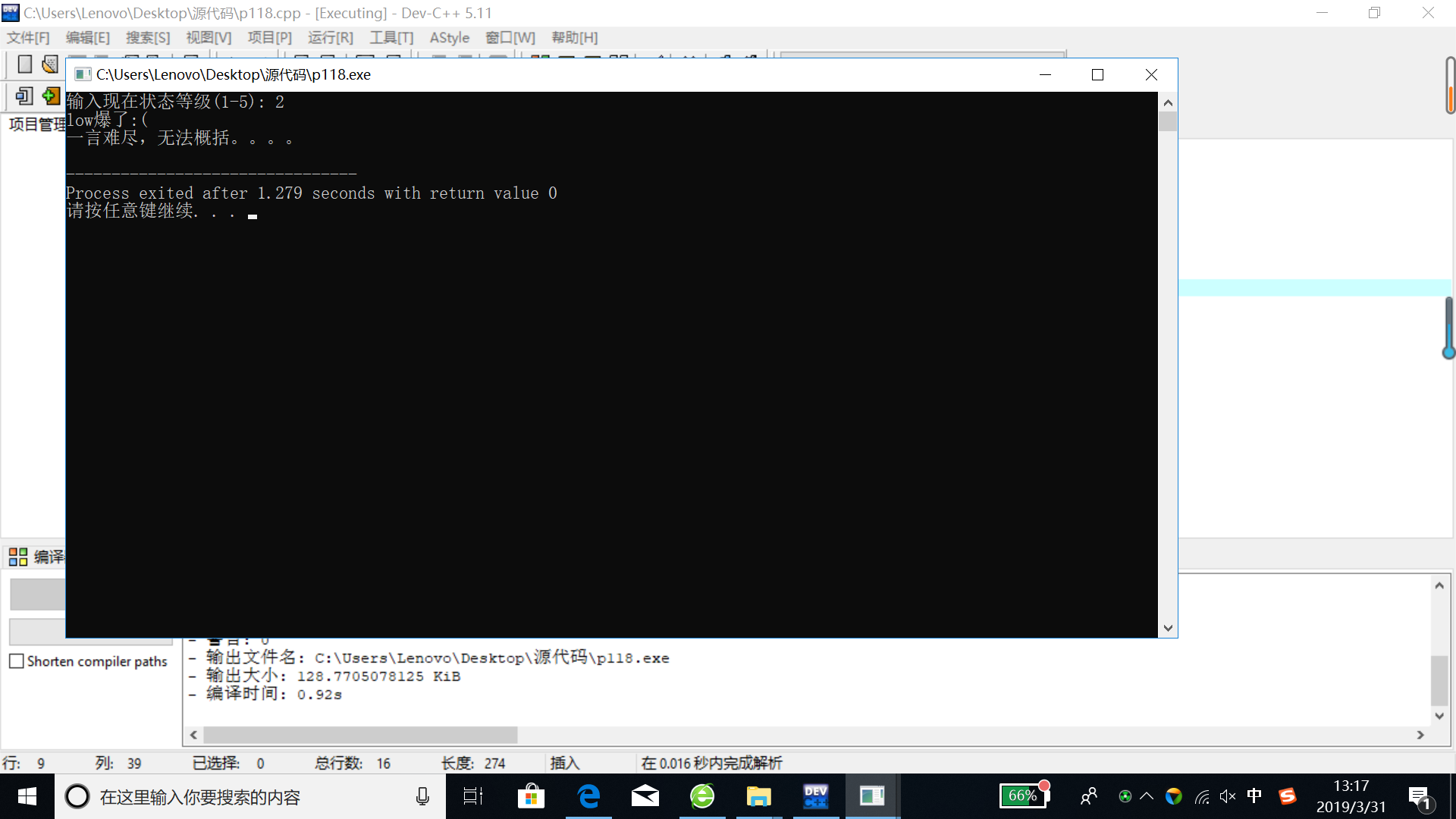Open the action center notification icon

(x=1420, y=797)
